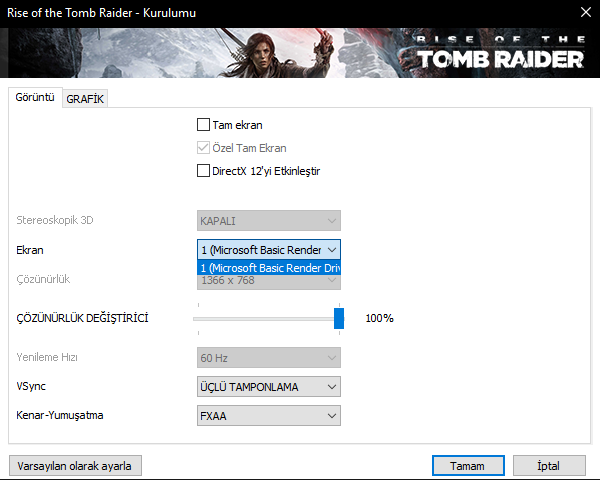The image size is (600, 480).
Task: Click the VSync label
Action: pos(31,386)
